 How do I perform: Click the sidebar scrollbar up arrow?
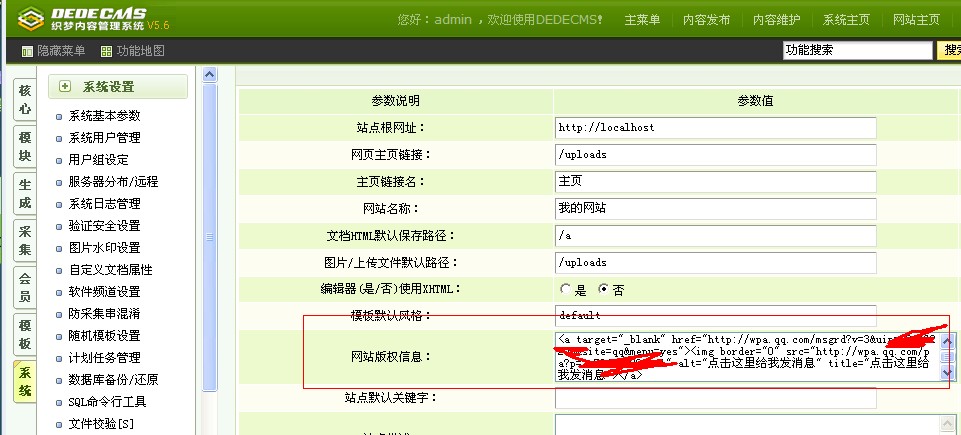point(210,75)
